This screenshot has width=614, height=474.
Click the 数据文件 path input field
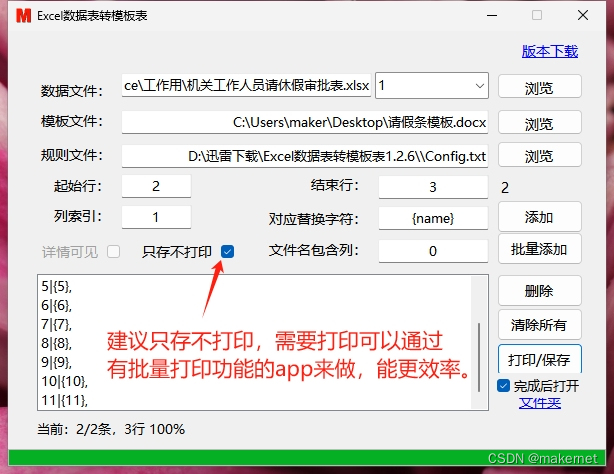coord(246,85)
